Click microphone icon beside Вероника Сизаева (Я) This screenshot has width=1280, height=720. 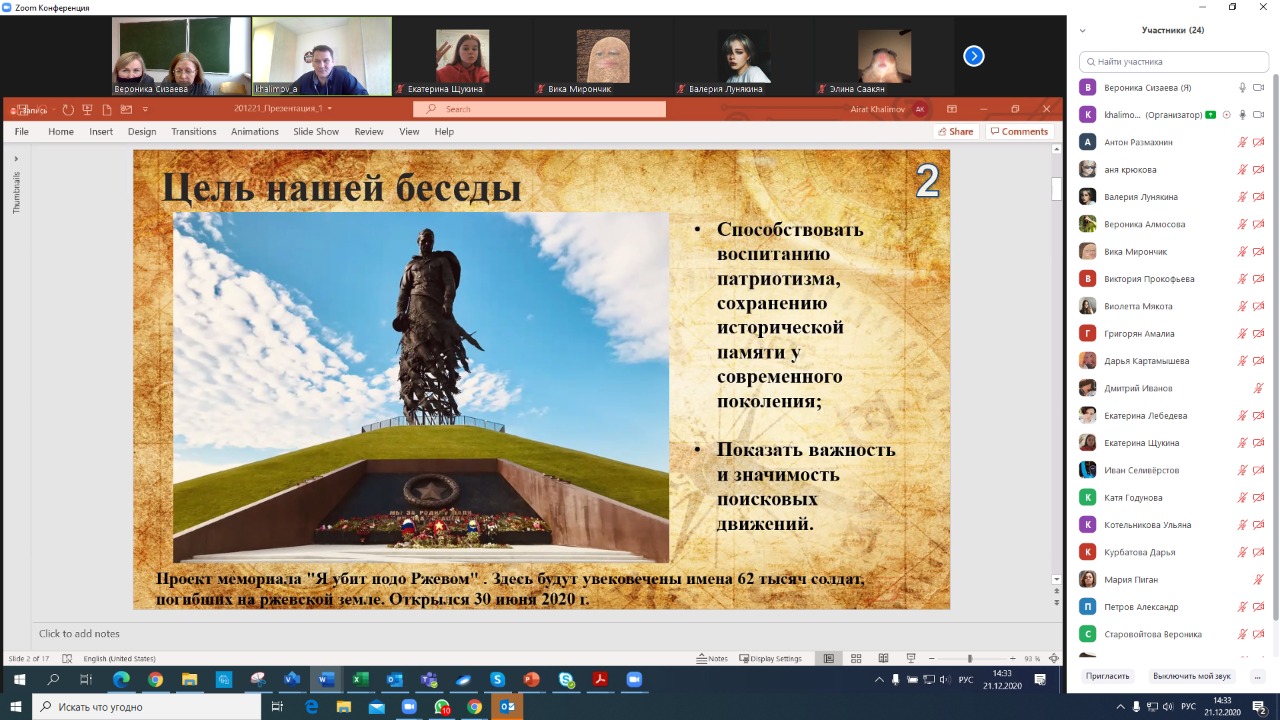click(1243, 88)
